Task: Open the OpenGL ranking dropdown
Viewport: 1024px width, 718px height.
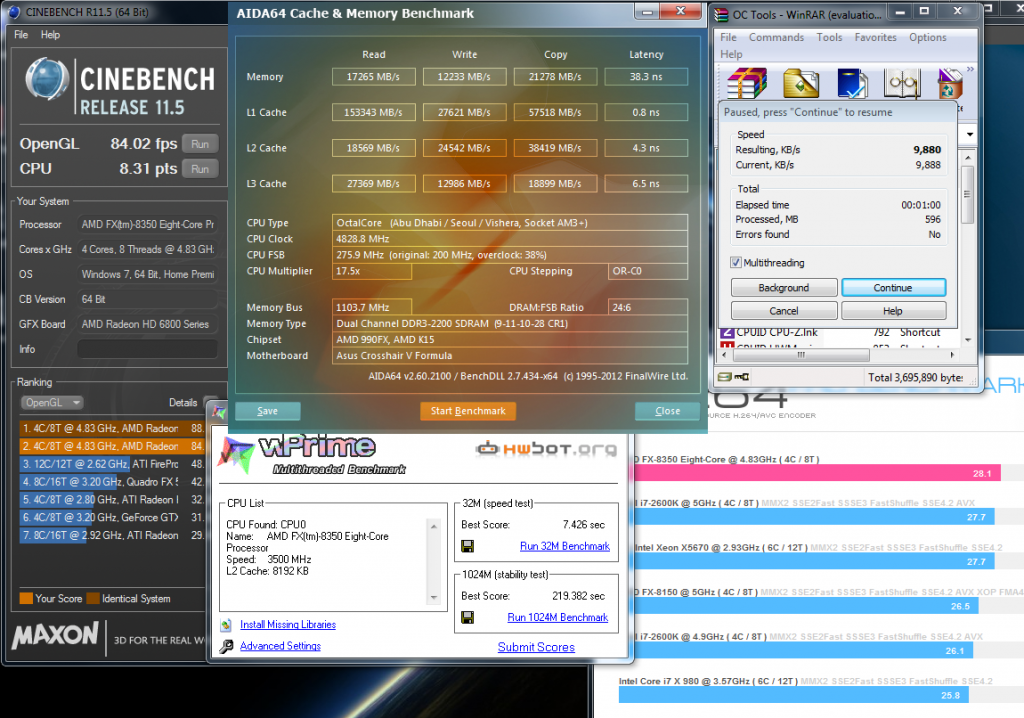Action: [52, 402]
